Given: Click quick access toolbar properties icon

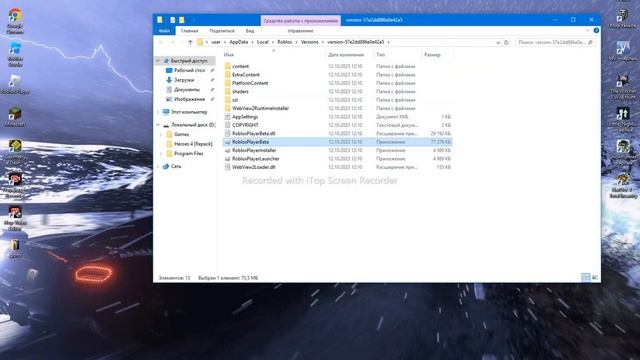Looking at the screenshot, I should pos(173,20).
